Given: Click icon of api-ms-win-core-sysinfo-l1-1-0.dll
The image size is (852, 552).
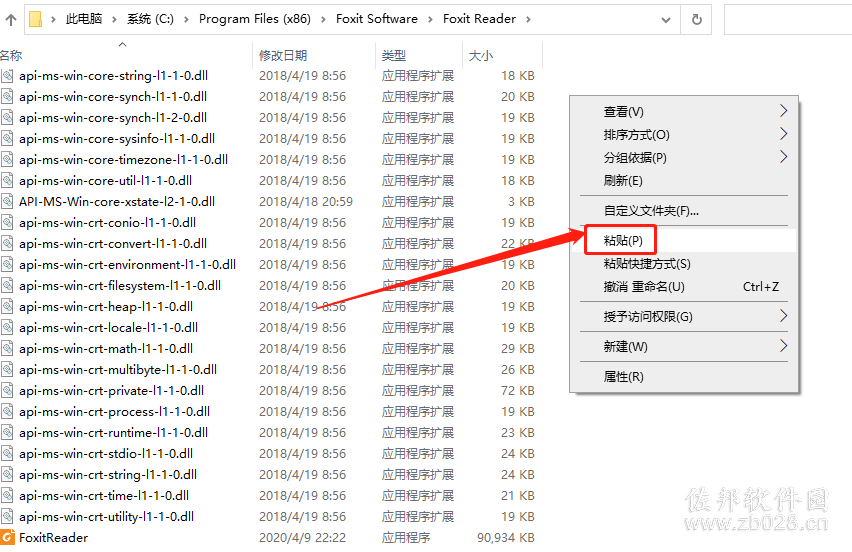Looking at the screenshot, I should 7,139.
